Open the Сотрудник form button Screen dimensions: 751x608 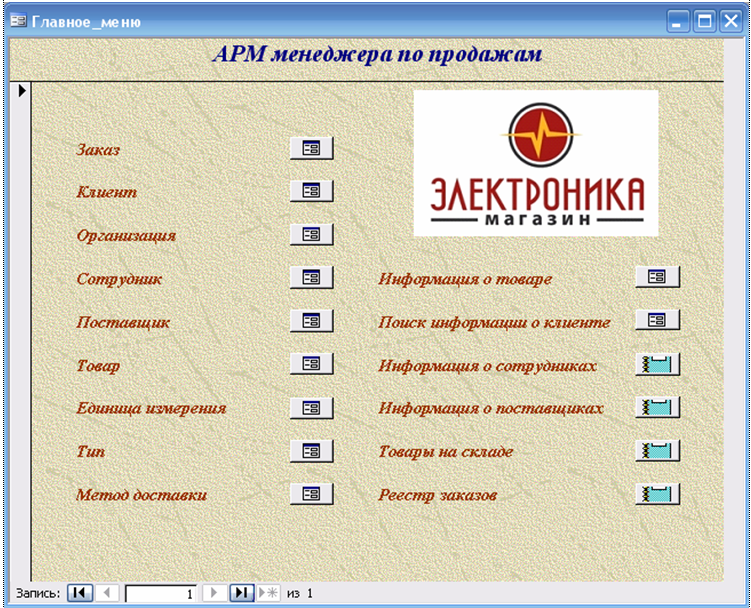click(x=311, y=278)
